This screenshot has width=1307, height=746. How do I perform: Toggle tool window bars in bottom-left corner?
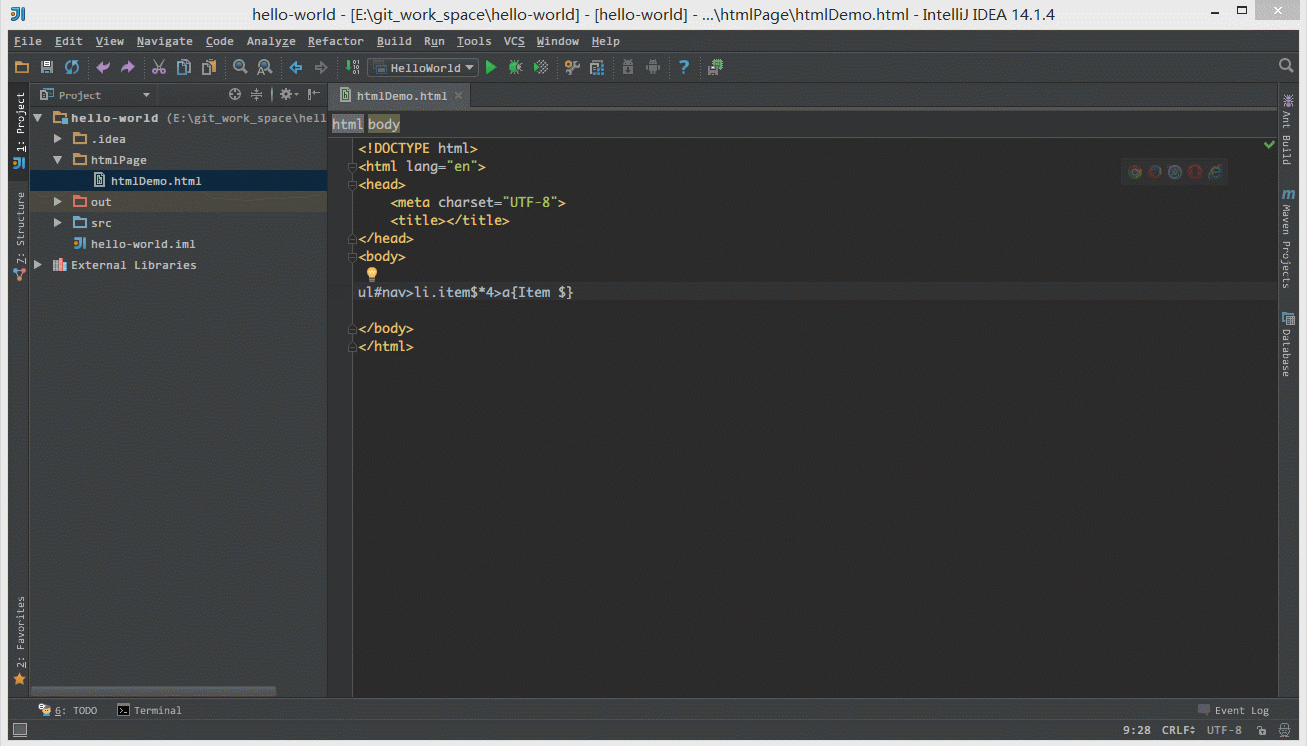19,730
